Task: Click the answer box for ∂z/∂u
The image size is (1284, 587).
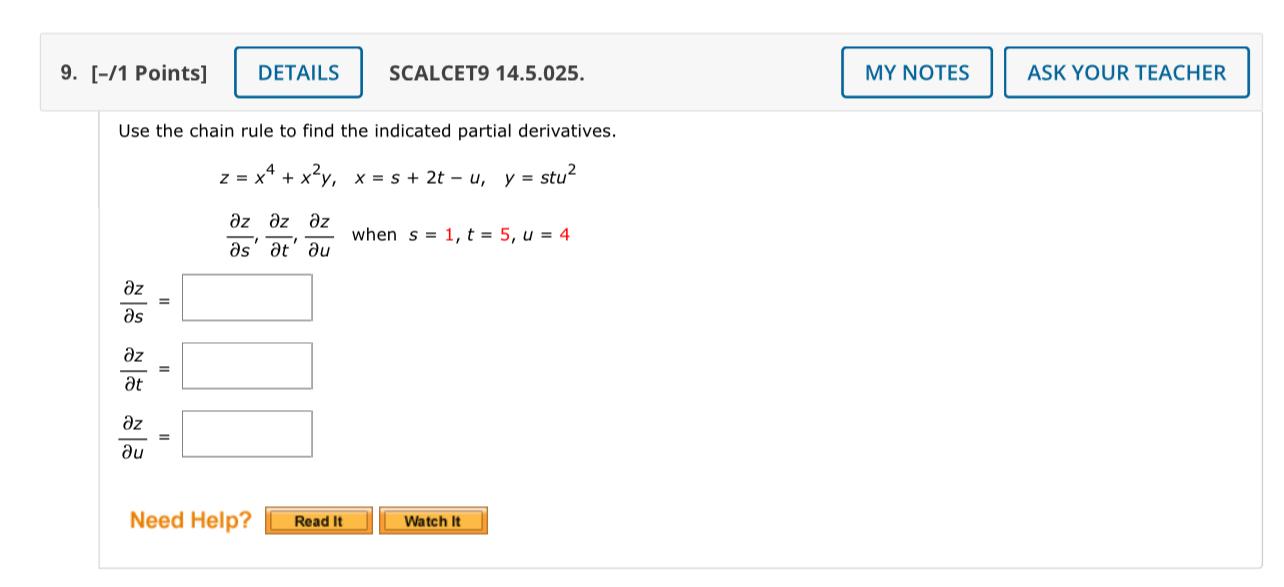Action: point(246,434)
